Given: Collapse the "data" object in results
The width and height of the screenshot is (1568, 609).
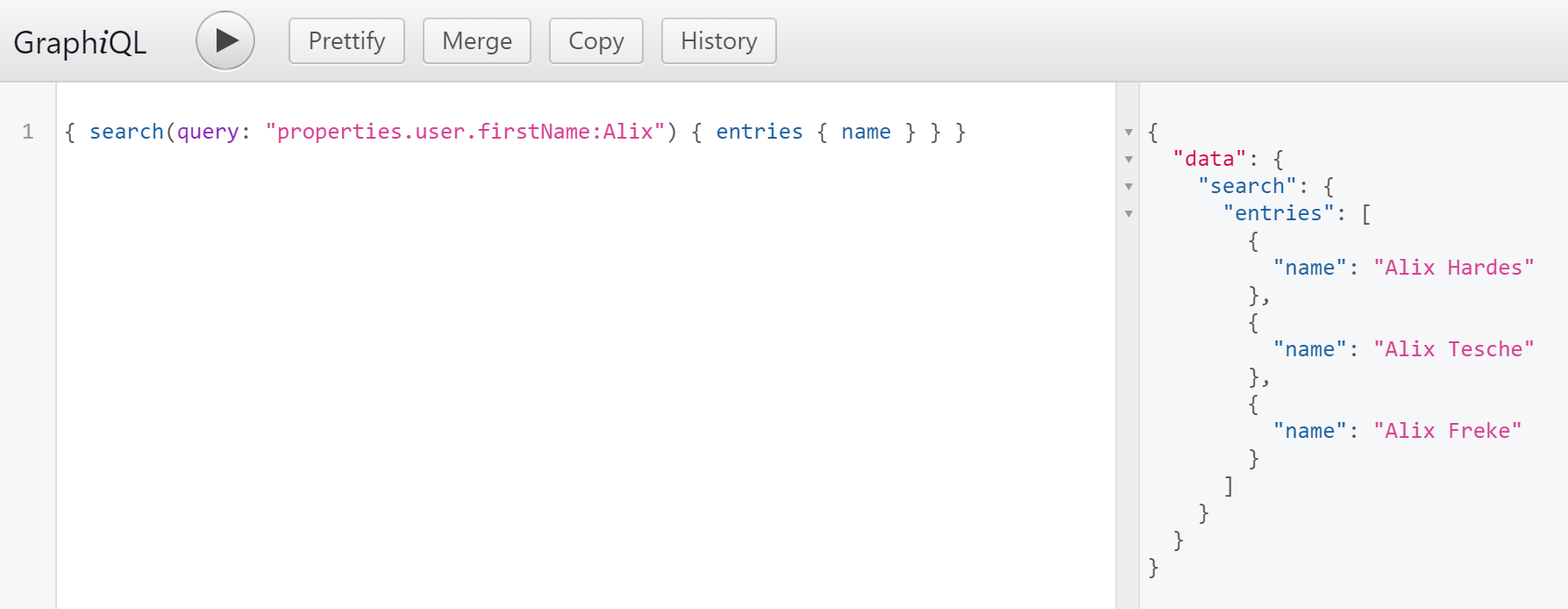Looking at the screenshot, I should click(x=1129, y=160).
